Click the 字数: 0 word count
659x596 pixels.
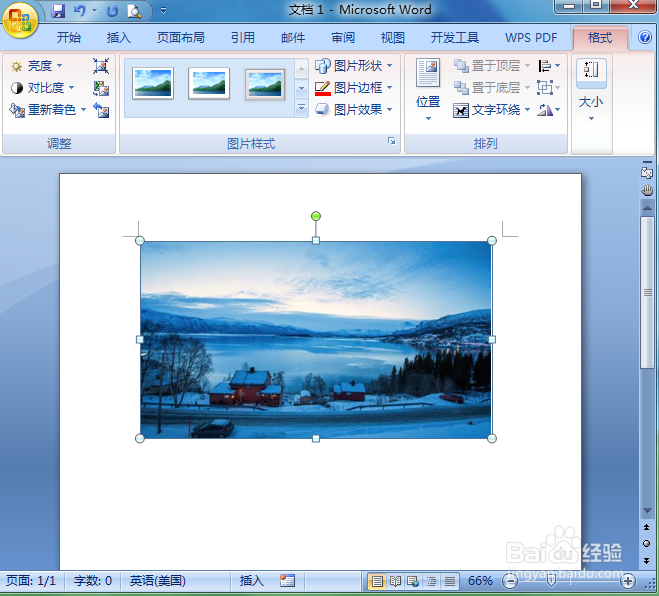click(92, 581)
